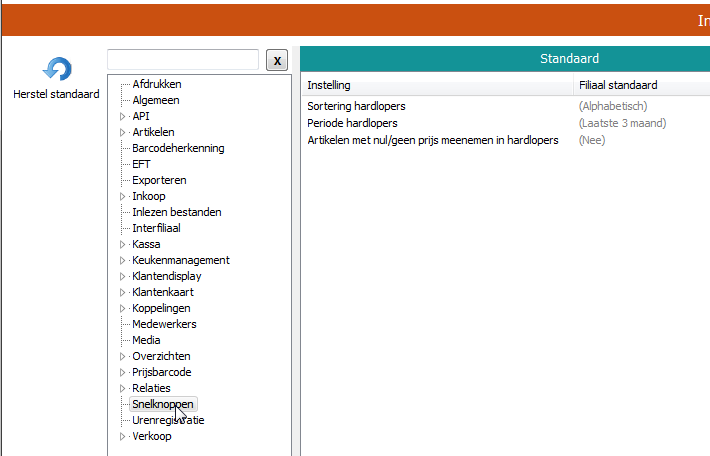Clear search with the X button
Viewport: 710px width, 456px height.
click(x=278, y=61)
